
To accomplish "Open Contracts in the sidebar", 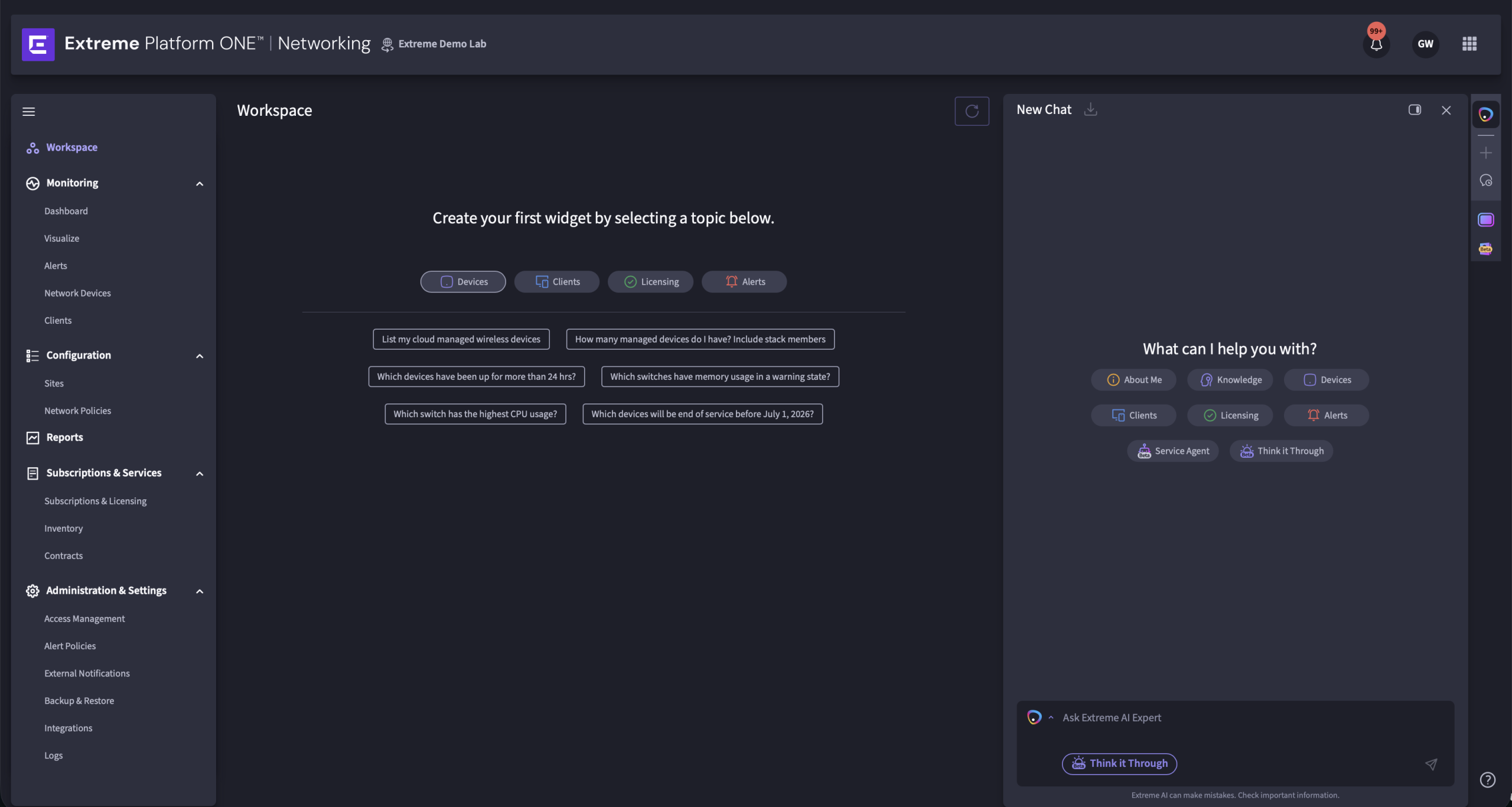I will click(x=63, y=555).
